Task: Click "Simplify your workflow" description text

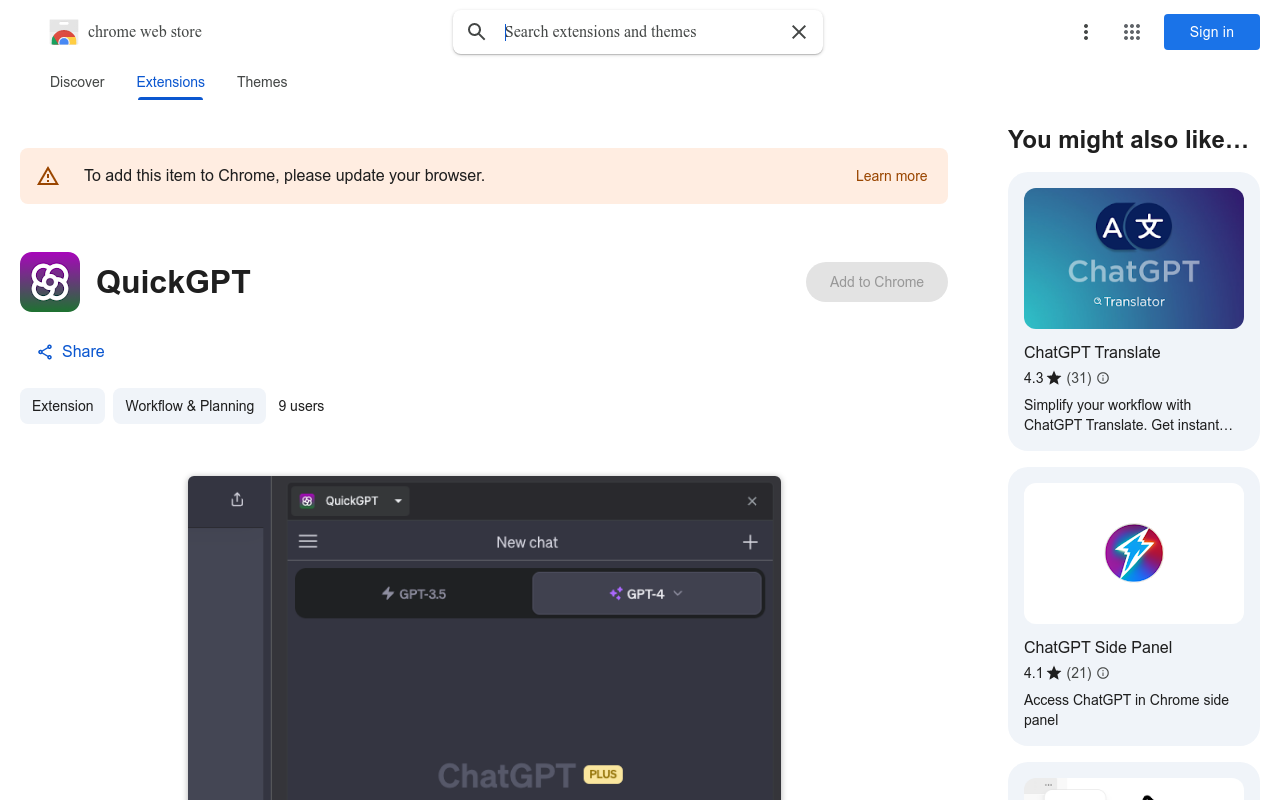Action: coord(1128,415)
